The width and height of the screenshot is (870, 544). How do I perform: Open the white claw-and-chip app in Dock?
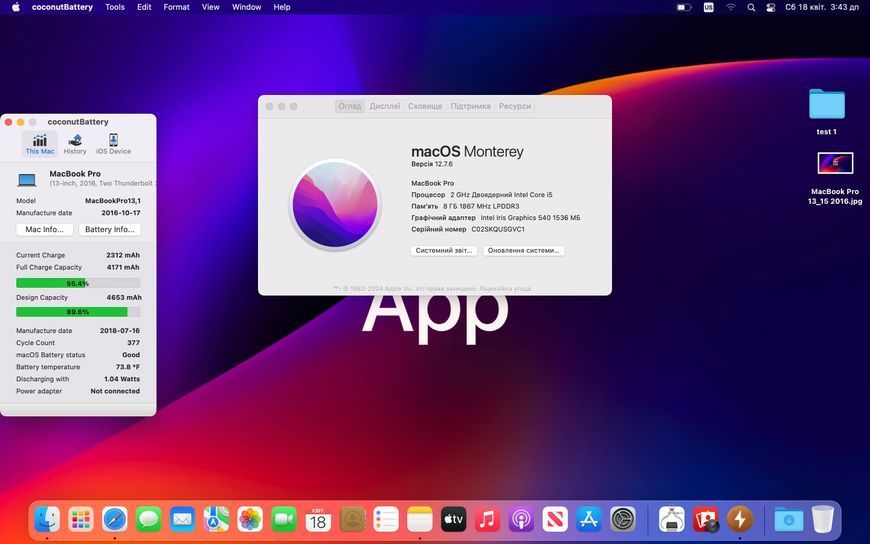point(671,520)
